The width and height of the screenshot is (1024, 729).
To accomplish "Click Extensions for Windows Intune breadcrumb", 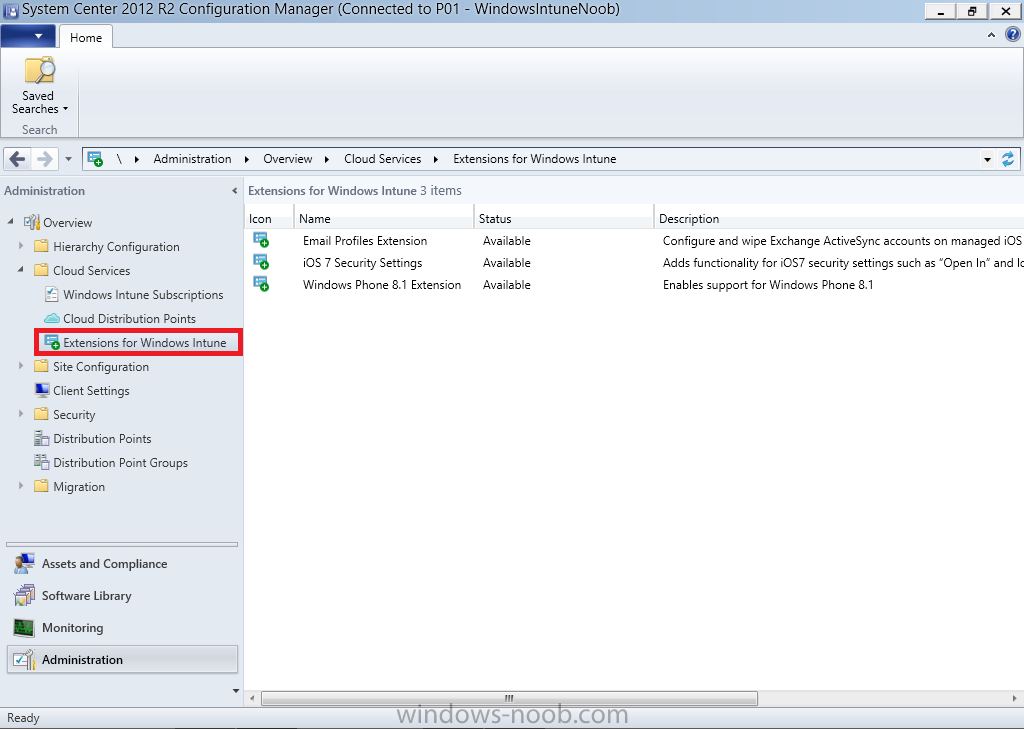I will point(534,159).
